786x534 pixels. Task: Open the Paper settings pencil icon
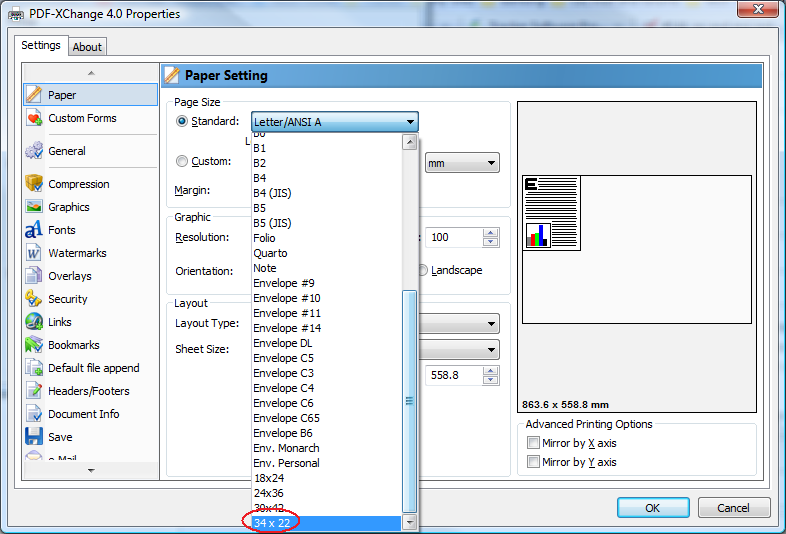pos(34,94)
